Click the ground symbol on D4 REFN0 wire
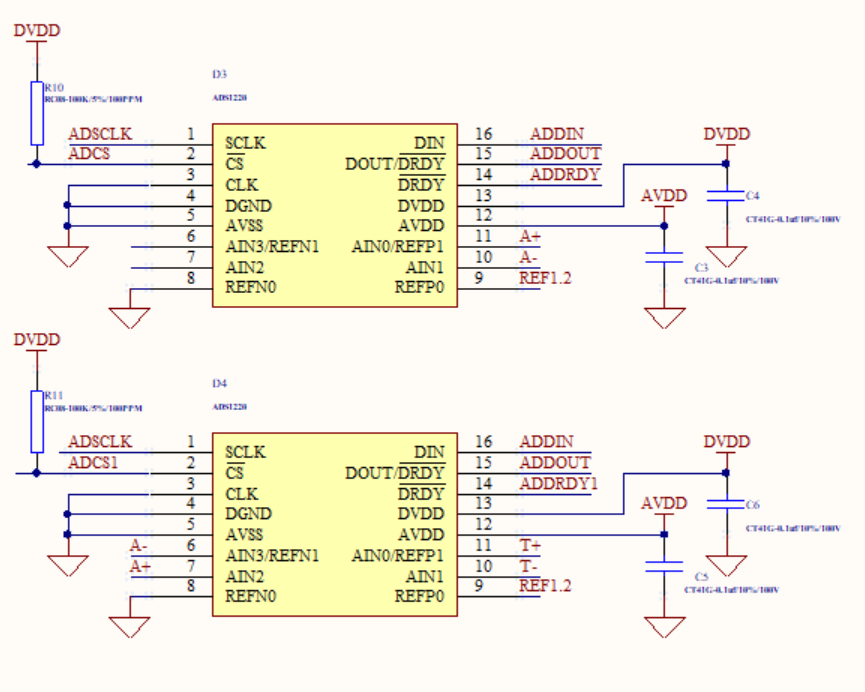The width and height of the screenshot is (865, 692). [130, 627]
